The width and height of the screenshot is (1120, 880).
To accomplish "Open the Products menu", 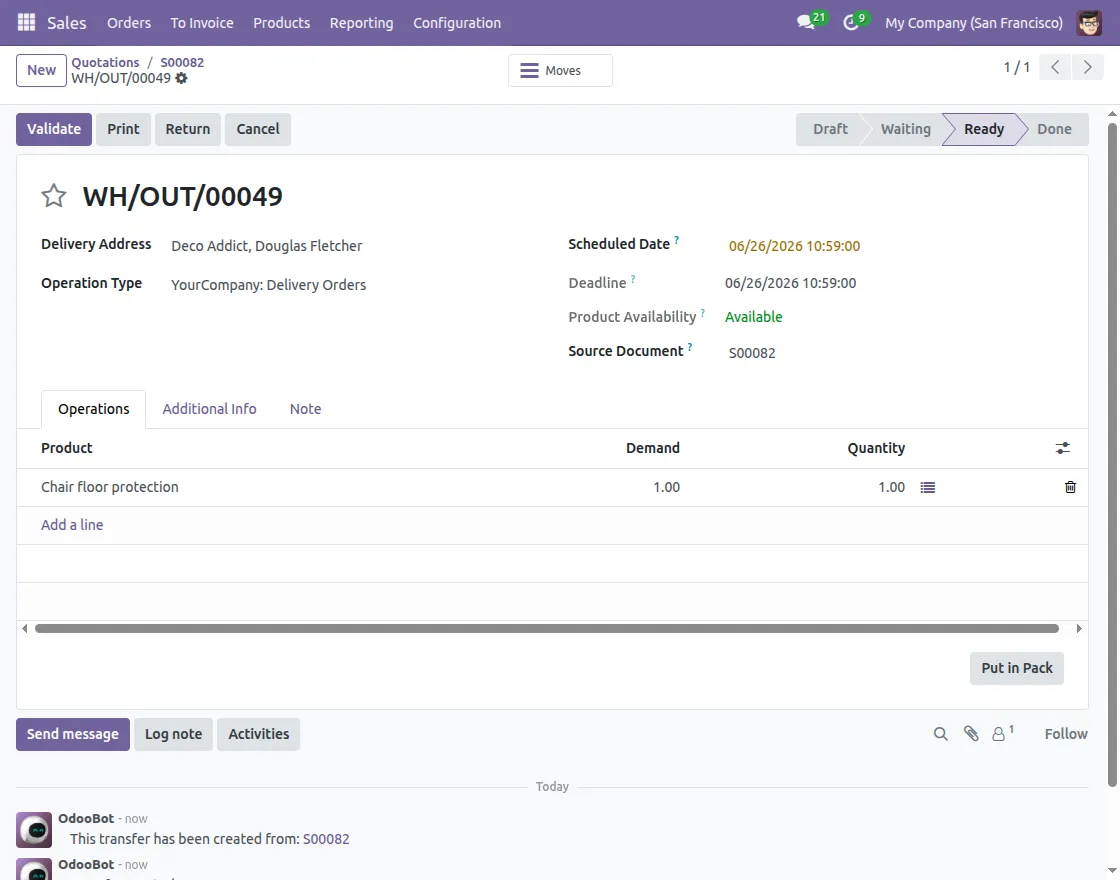I will (x=281, y=23).
